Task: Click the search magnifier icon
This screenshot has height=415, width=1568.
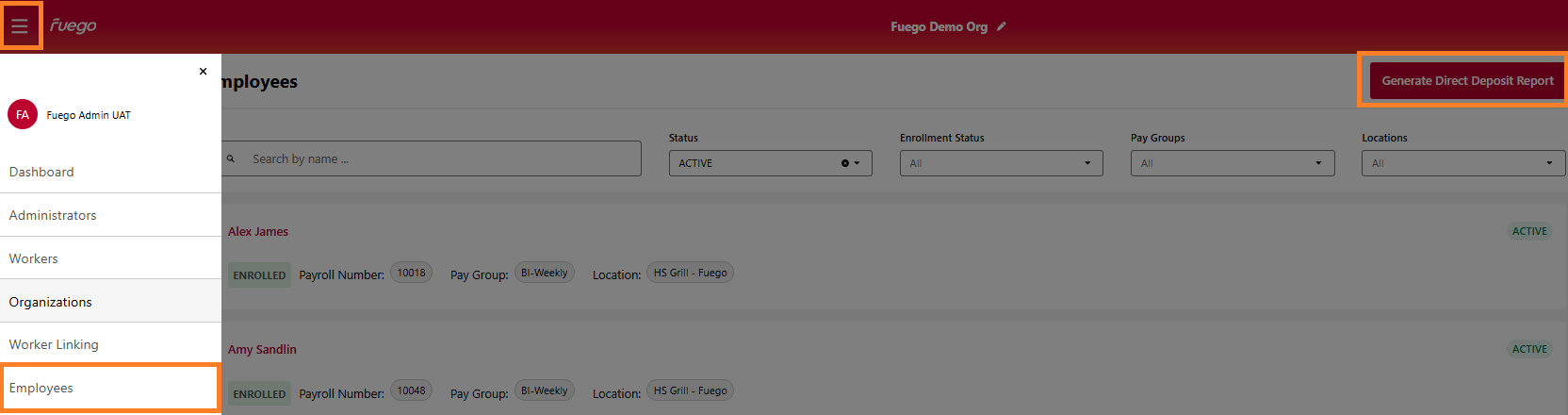Action: (x=231, y=159)
